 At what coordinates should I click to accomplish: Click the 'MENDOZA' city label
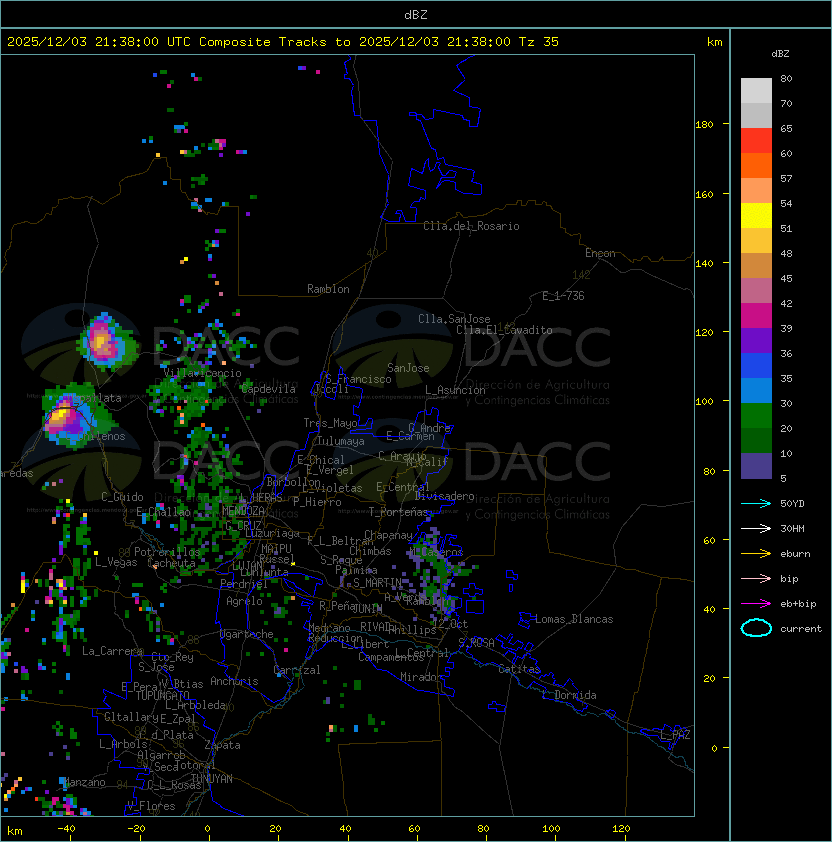[x=243, y=510]
